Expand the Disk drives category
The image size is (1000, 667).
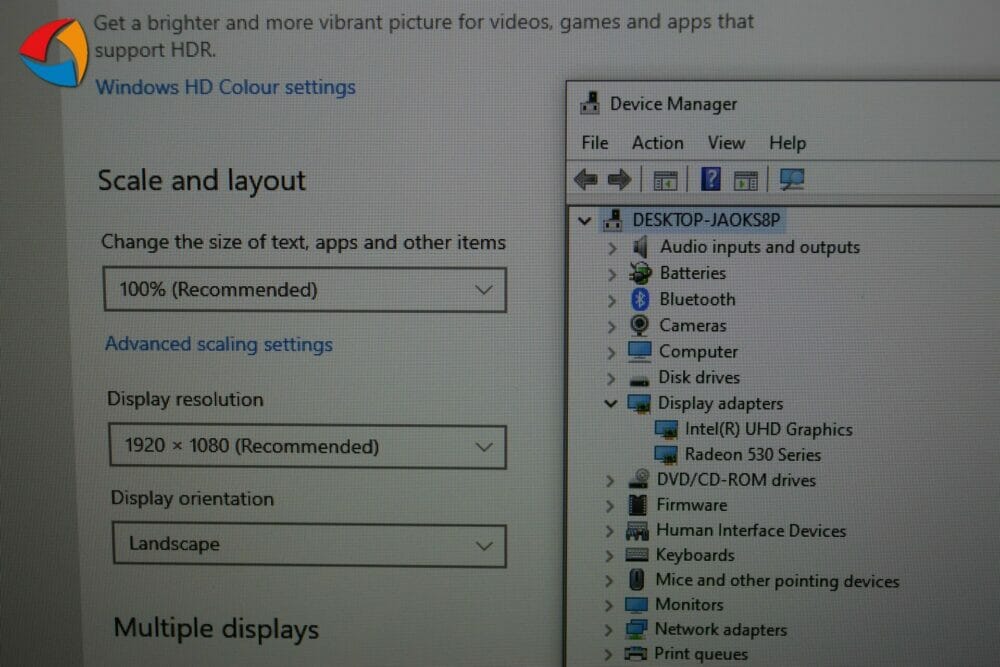[x=611, y=379]
